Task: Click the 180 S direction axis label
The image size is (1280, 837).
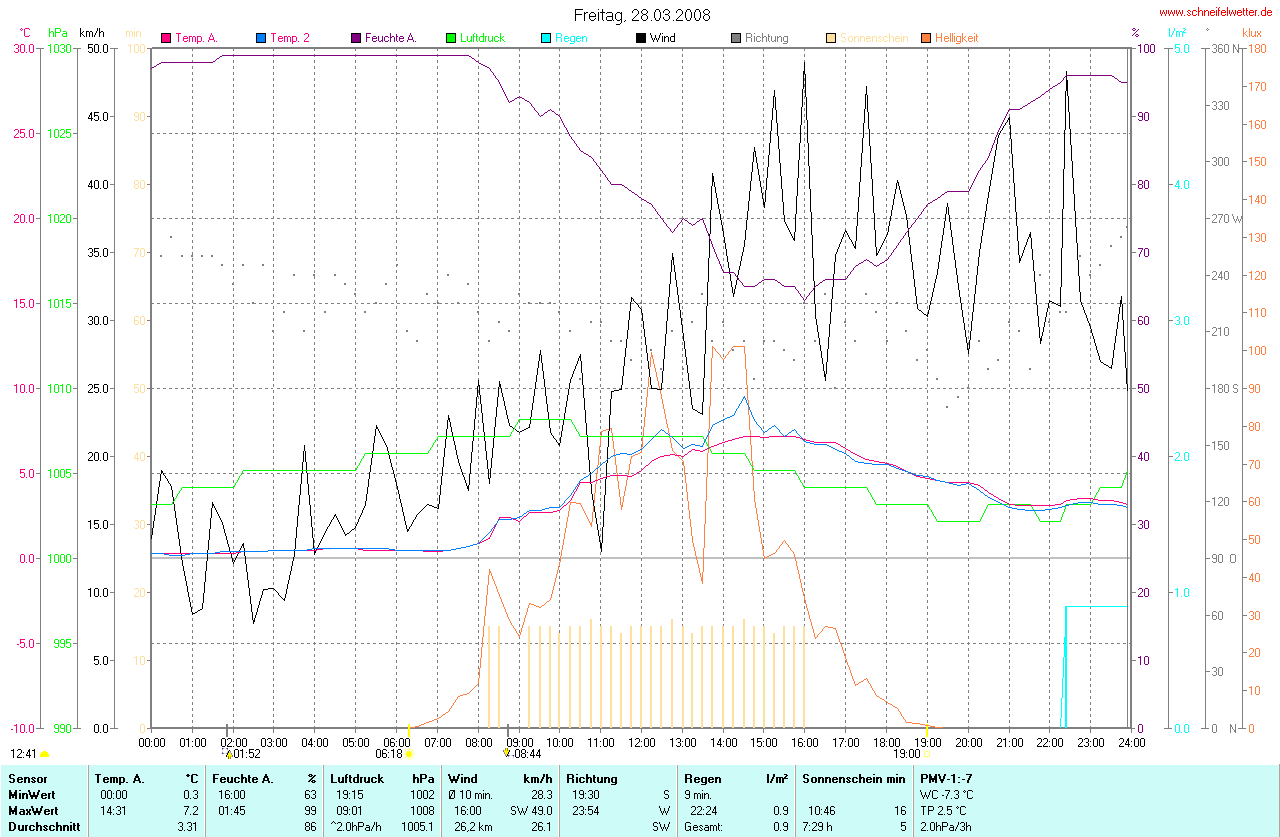Action: pyautogui.click(x=1224, y=388)
